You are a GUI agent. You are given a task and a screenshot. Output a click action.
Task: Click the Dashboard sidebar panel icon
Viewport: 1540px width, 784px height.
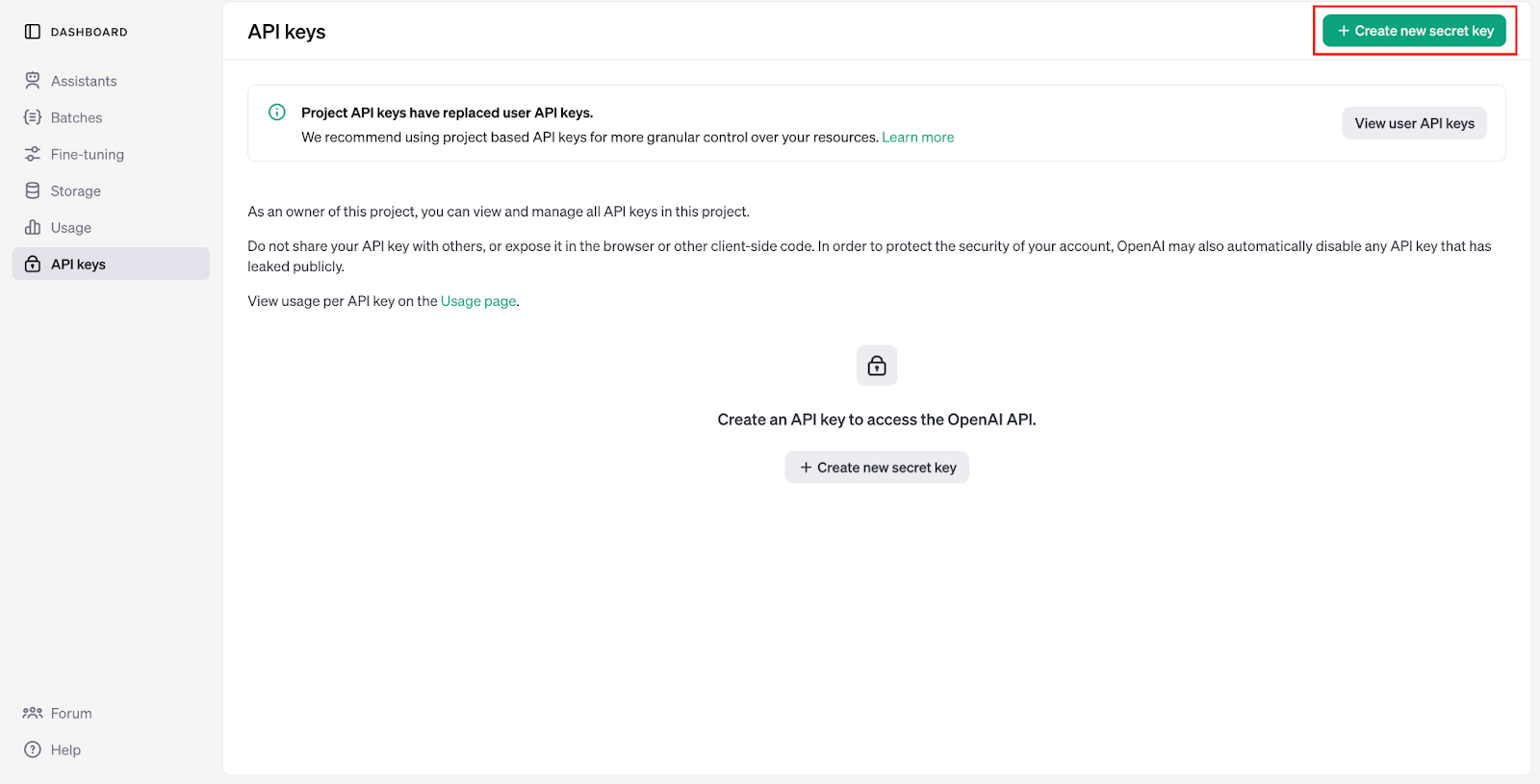click(33, 32)
